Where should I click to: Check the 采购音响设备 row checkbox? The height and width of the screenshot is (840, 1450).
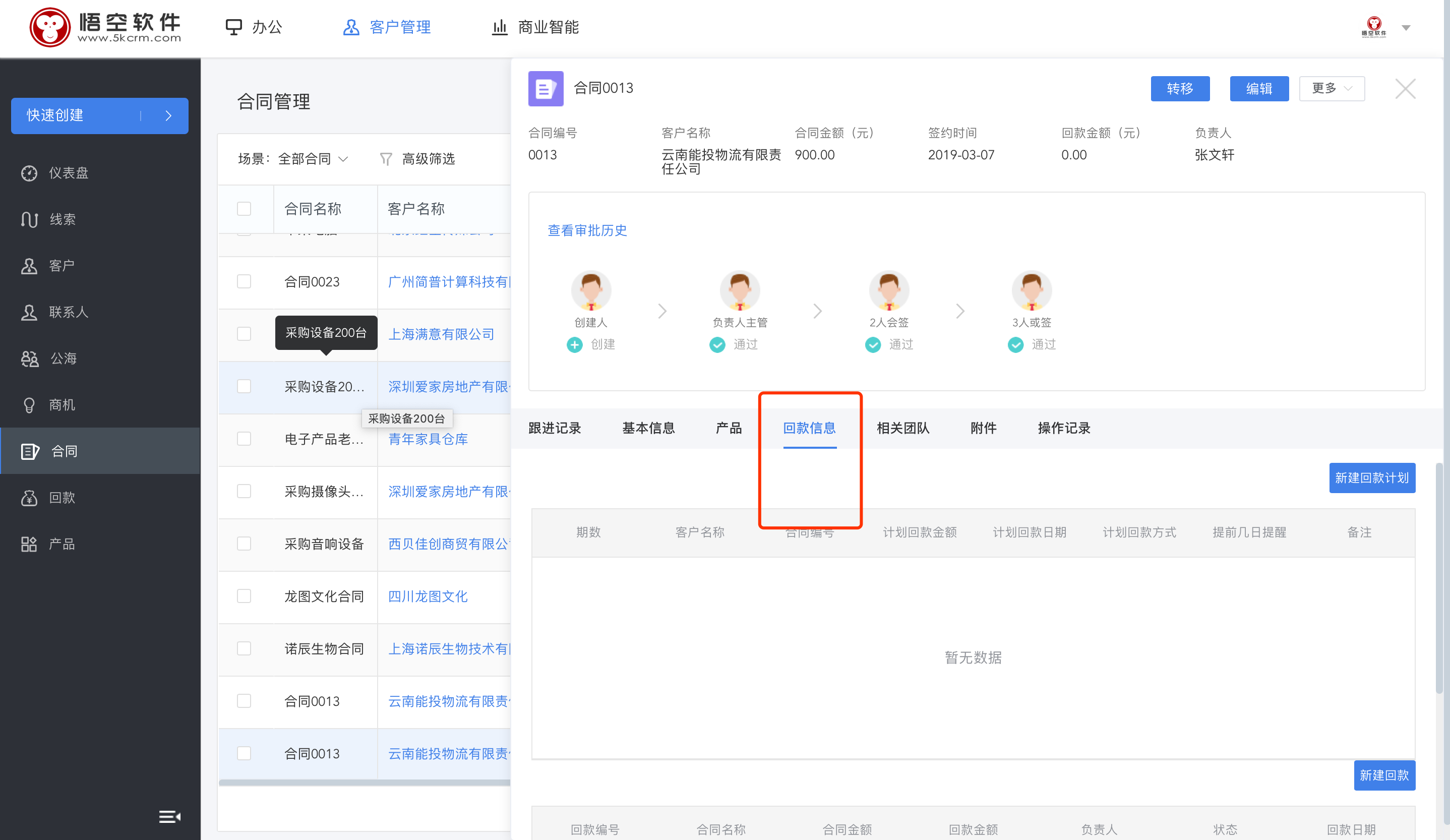click(244, 544)
